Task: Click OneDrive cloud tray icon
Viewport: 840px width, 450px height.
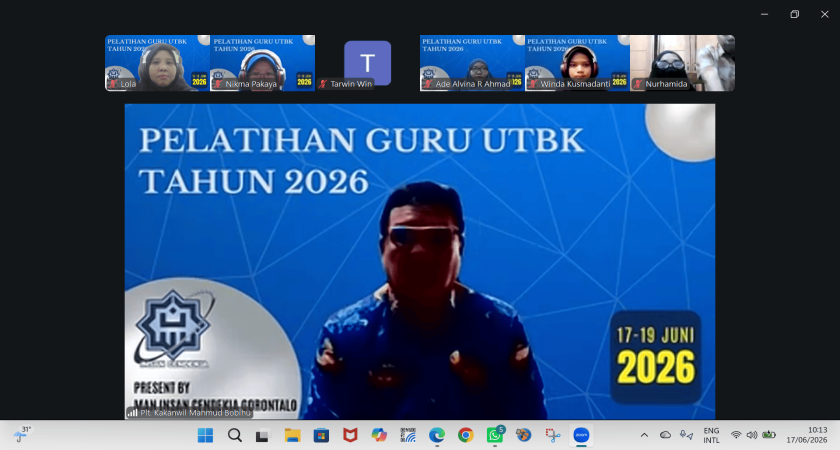Action: (665, 435)
